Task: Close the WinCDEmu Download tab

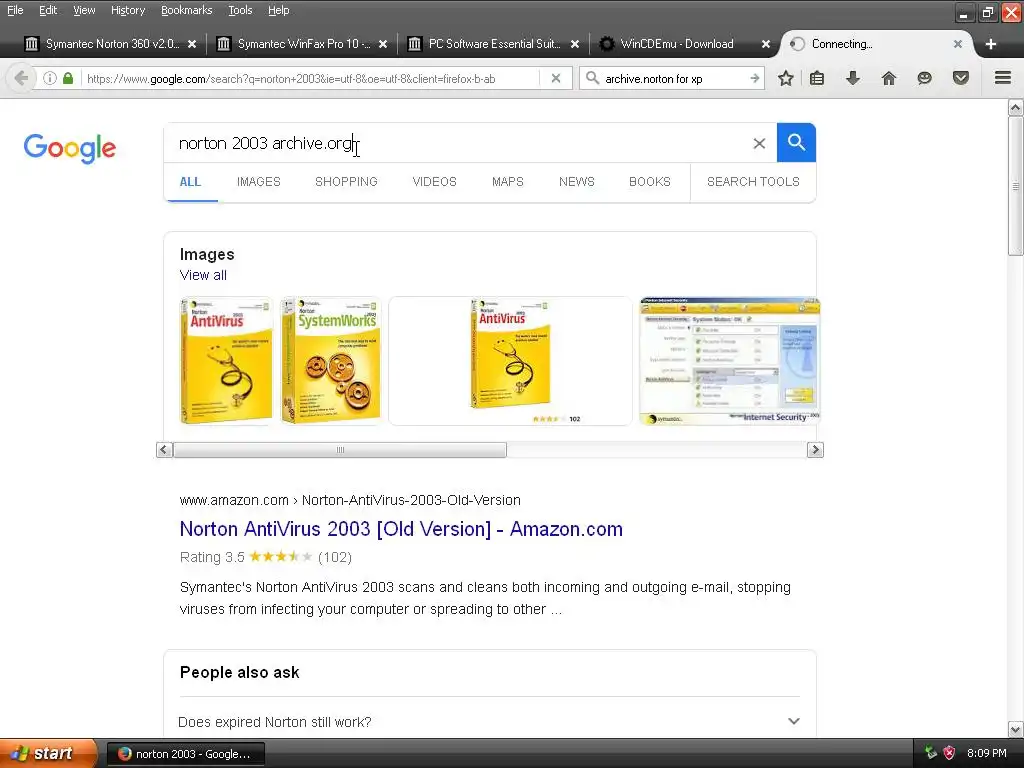Action: coord(766,44)
